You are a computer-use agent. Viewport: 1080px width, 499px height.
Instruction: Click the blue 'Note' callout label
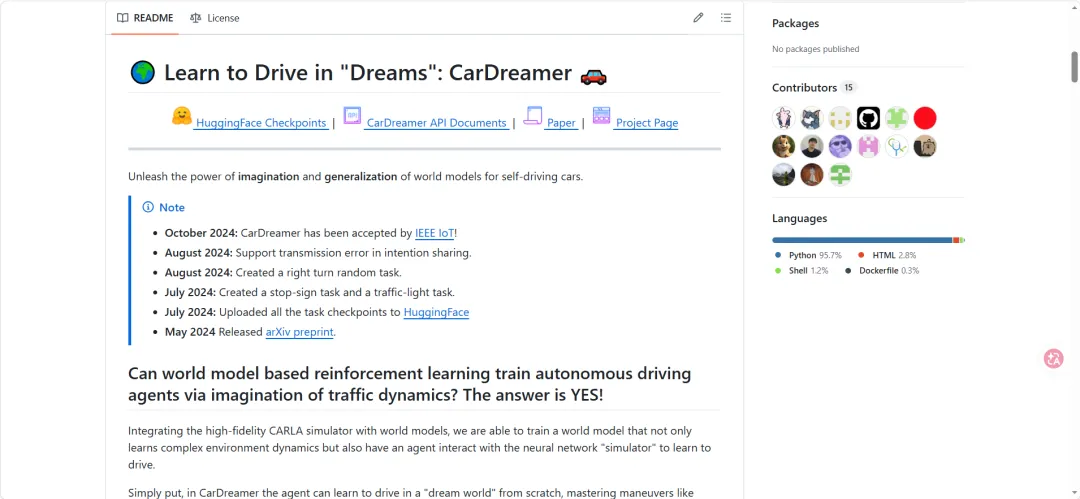pos(172,207)
